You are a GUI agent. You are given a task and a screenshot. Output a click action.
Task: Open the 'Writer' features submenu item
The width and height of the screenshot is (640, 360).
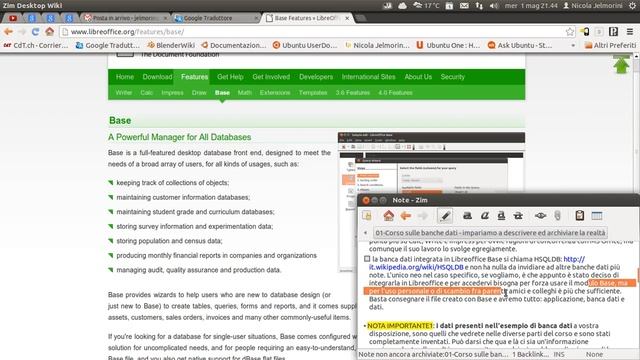[124, 93]
